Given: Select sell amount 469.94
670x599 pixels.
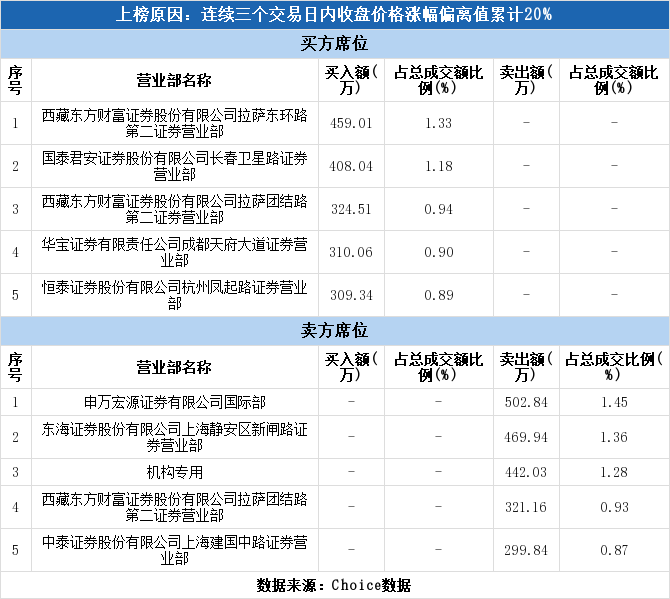Looking at the screenshot, I should pyautogui.click(x=526, y=438).
